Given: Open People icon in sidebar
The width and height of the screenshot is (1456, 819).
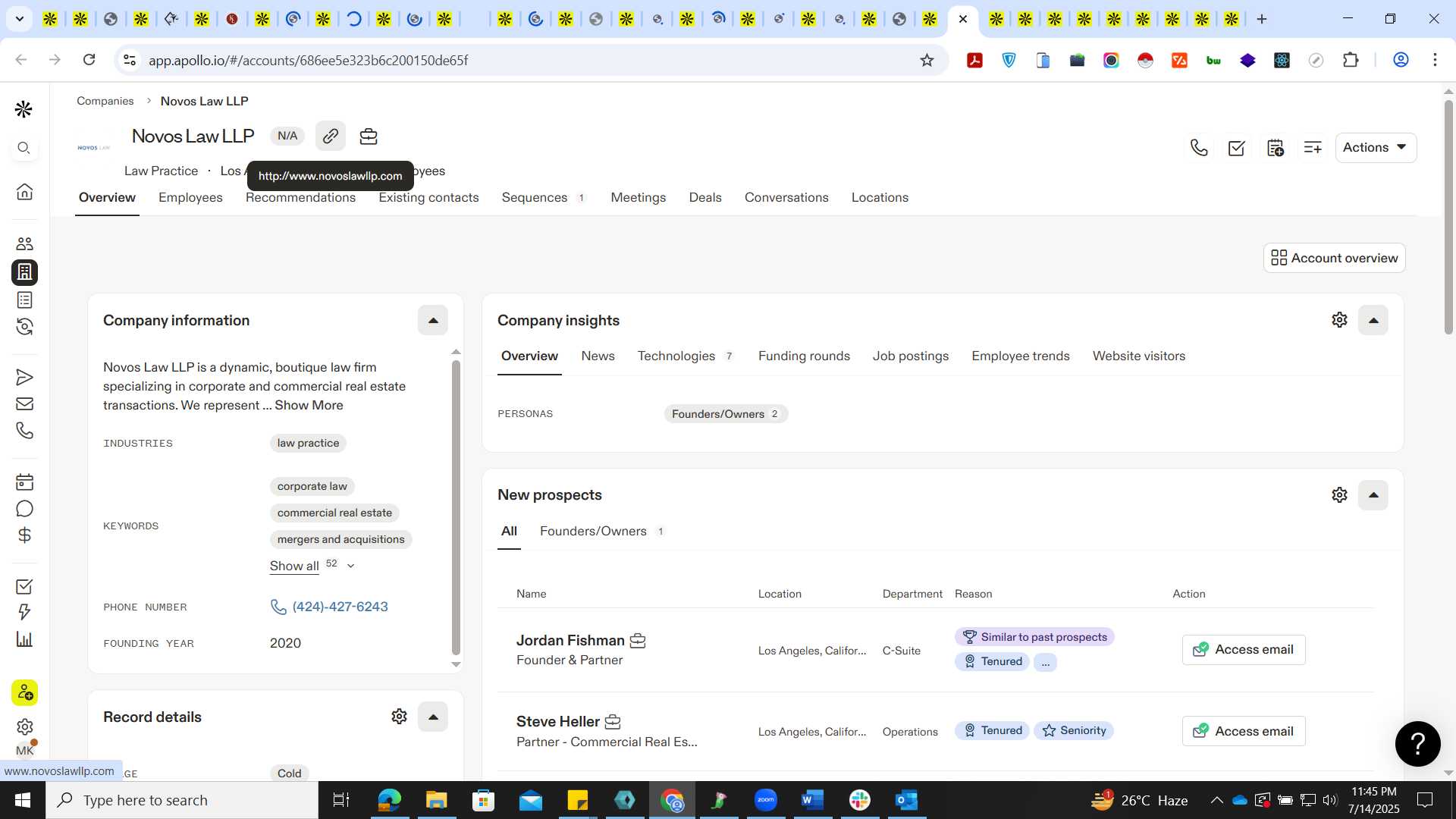Looking at the screenshot, I should [x=24, y=243].
